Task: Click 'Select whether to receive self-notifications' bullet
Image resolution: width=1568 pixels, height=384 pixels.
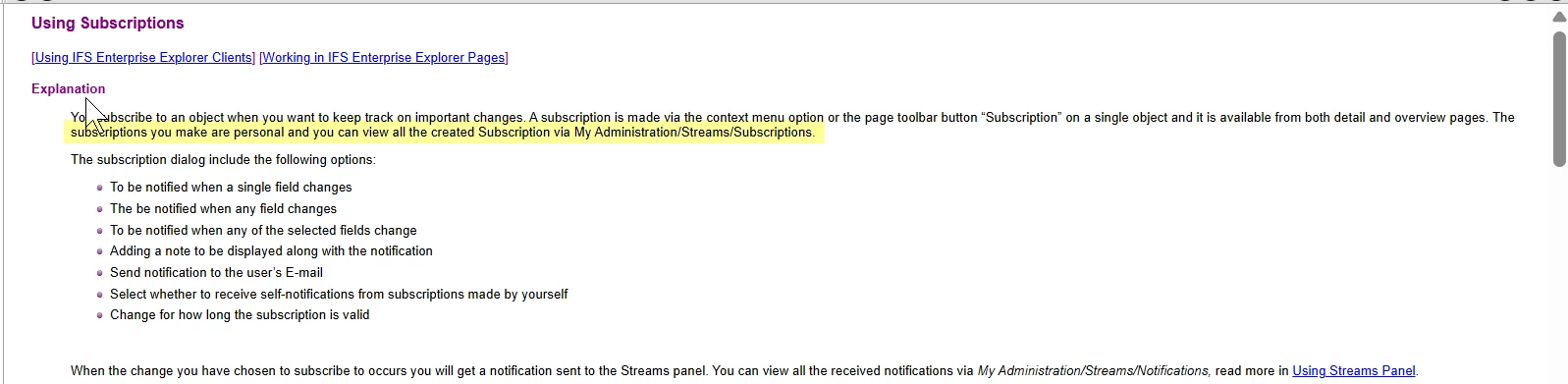Action: click(339, 295)
